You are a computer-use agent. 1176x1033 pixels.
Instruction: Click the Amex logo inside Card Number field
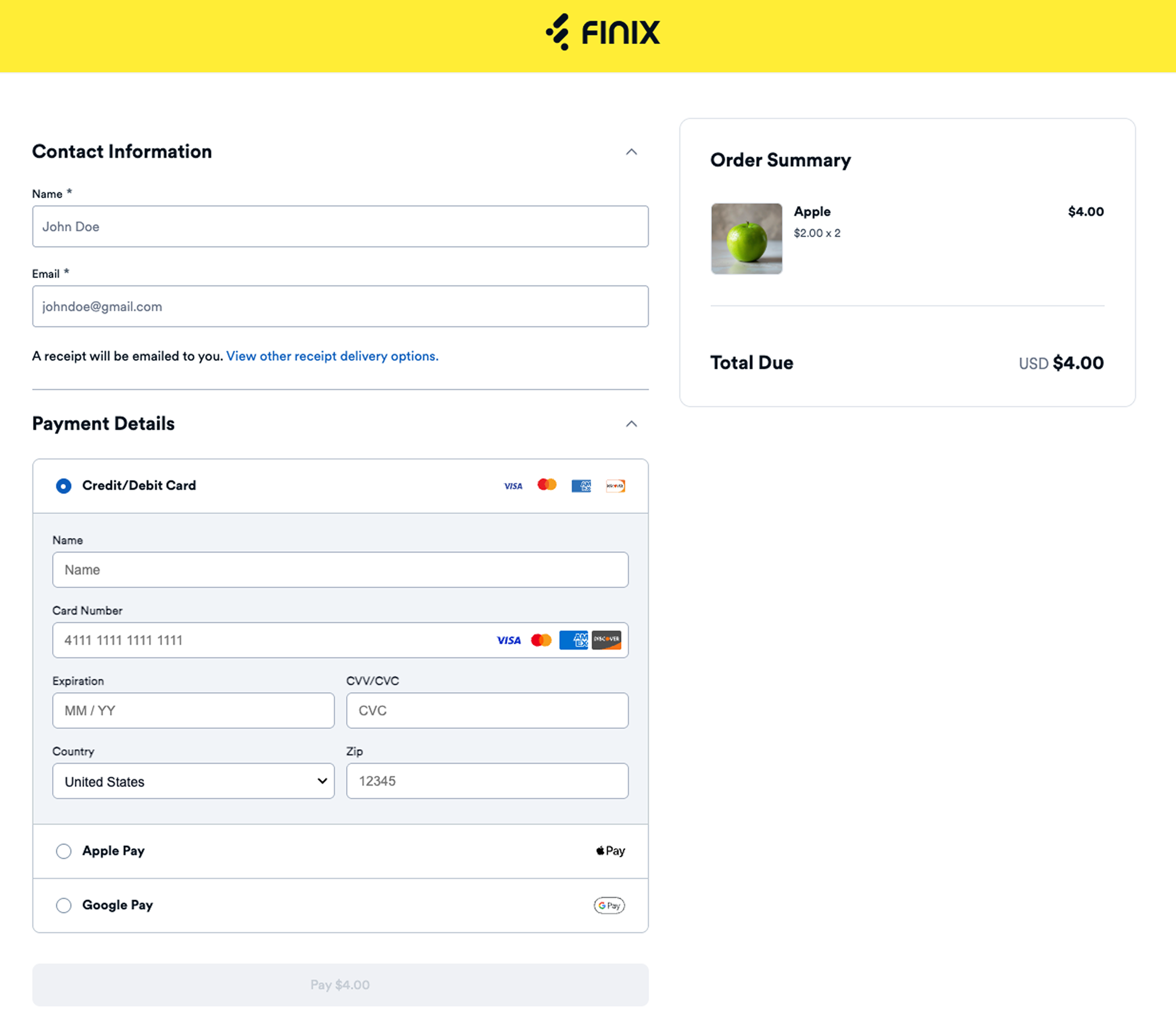click(x=574, y=640)
